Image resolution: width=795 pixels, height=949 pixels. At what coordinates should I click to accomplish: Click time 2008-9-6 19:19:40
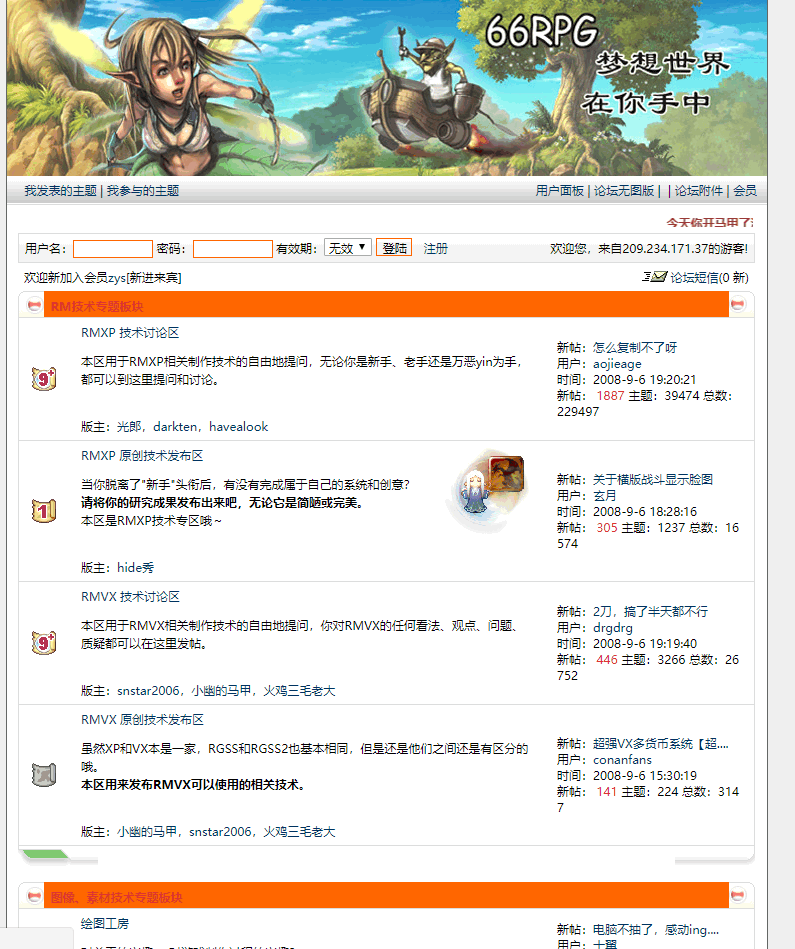pos(645,643)
